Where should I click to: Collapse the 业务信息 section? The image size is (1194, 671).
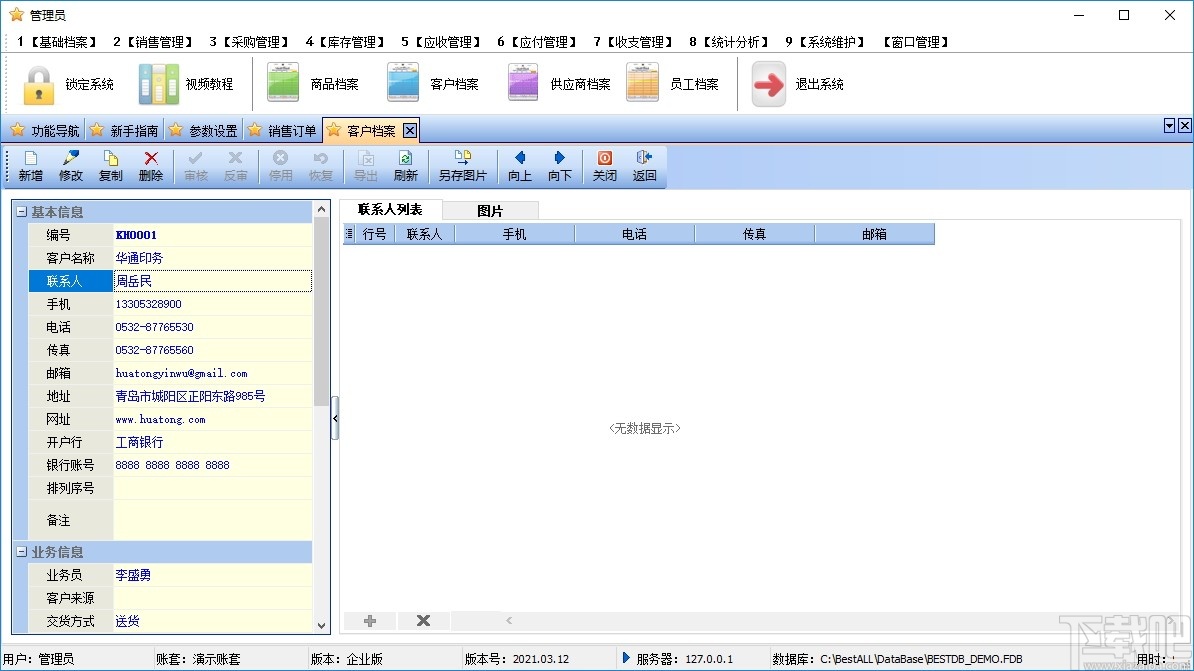click(x=21, y=551)
